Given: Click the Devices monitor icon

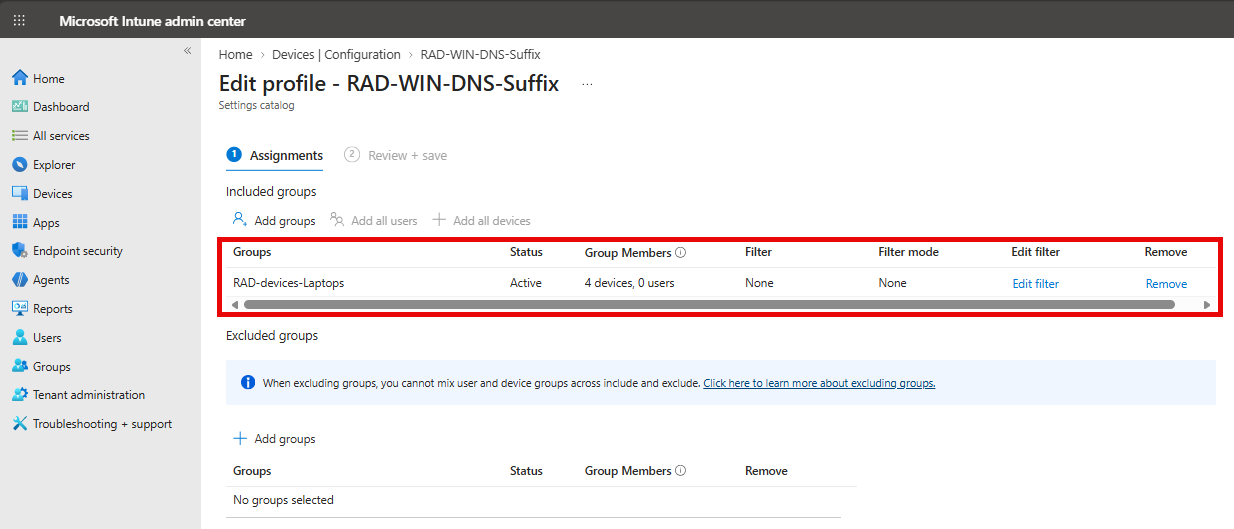Looking at the screenshot, I should [x=19, y=194].
